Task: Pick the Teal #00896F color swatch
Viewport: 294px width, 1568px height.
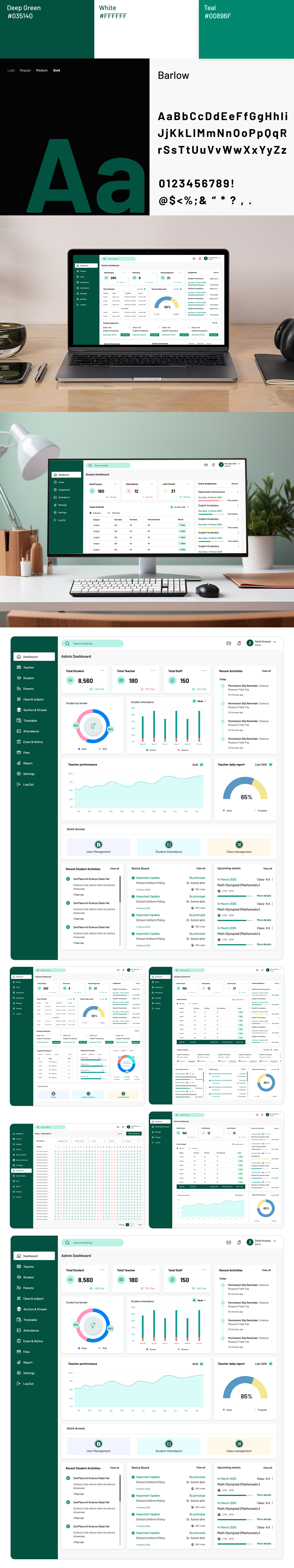Action: [x=246, y=29]
